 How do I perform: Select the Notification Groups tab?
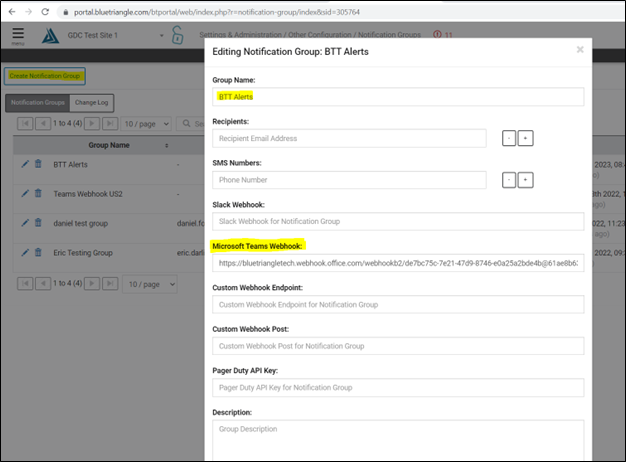click(x=37, y=102)
